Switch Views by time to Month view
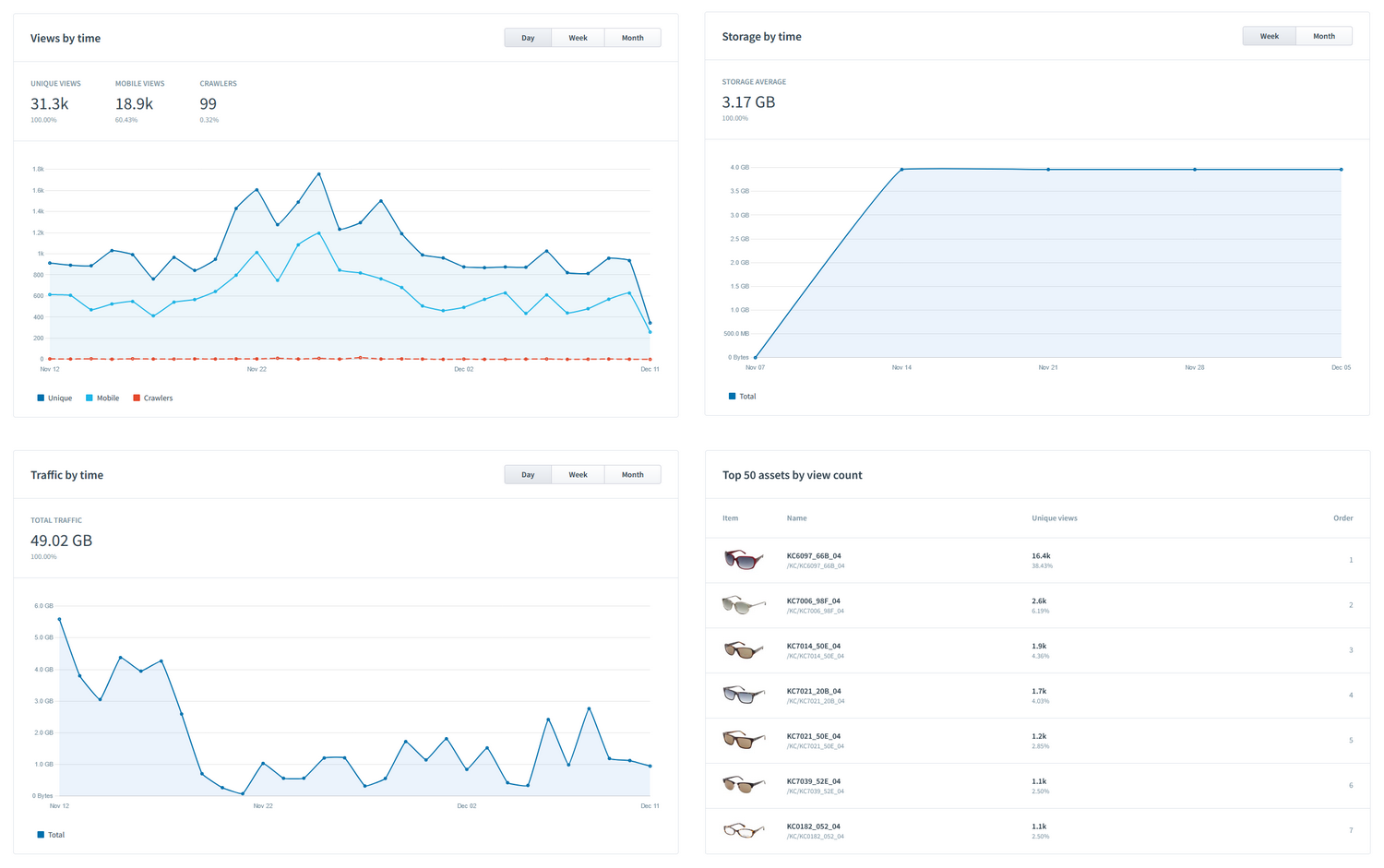This screenshot has height=868, width=1384. click(632, 37)
